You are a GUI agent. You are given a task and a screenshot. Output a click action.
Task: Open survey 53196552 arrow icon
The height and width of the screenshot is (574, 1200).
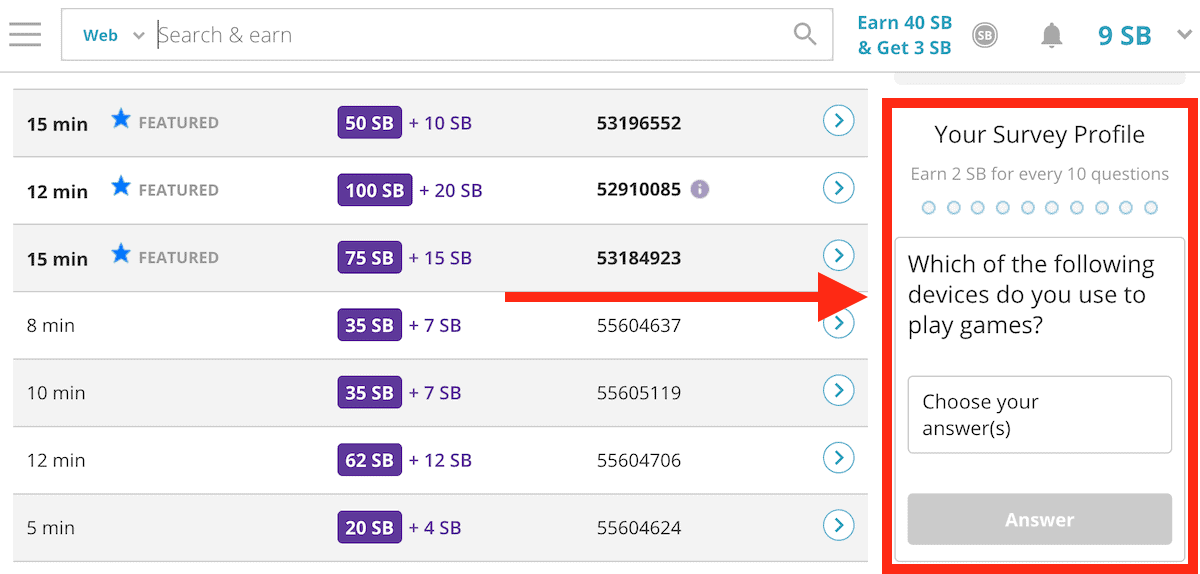[x=838, y=122]
